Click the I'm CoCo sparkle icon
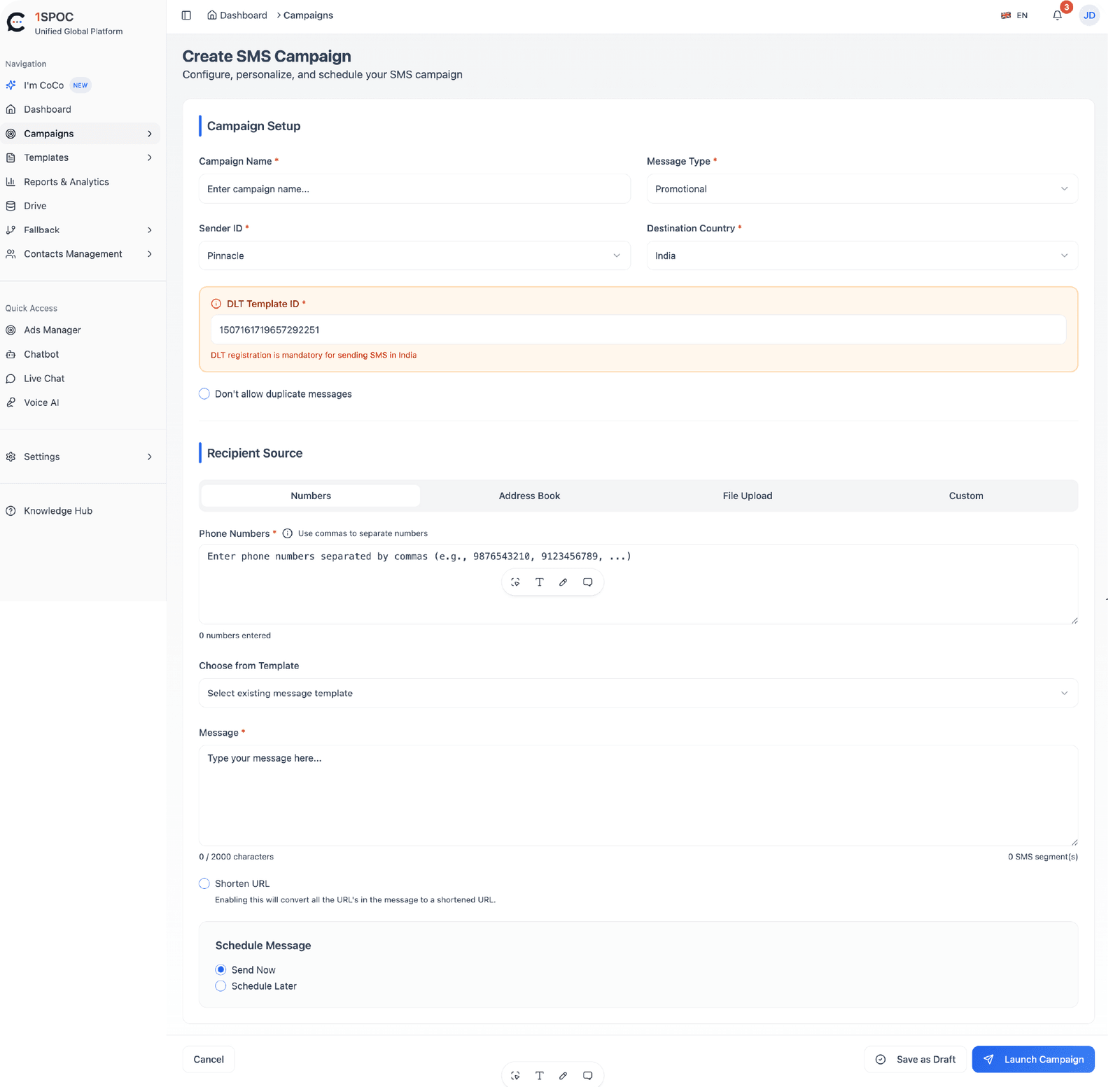 10,85
